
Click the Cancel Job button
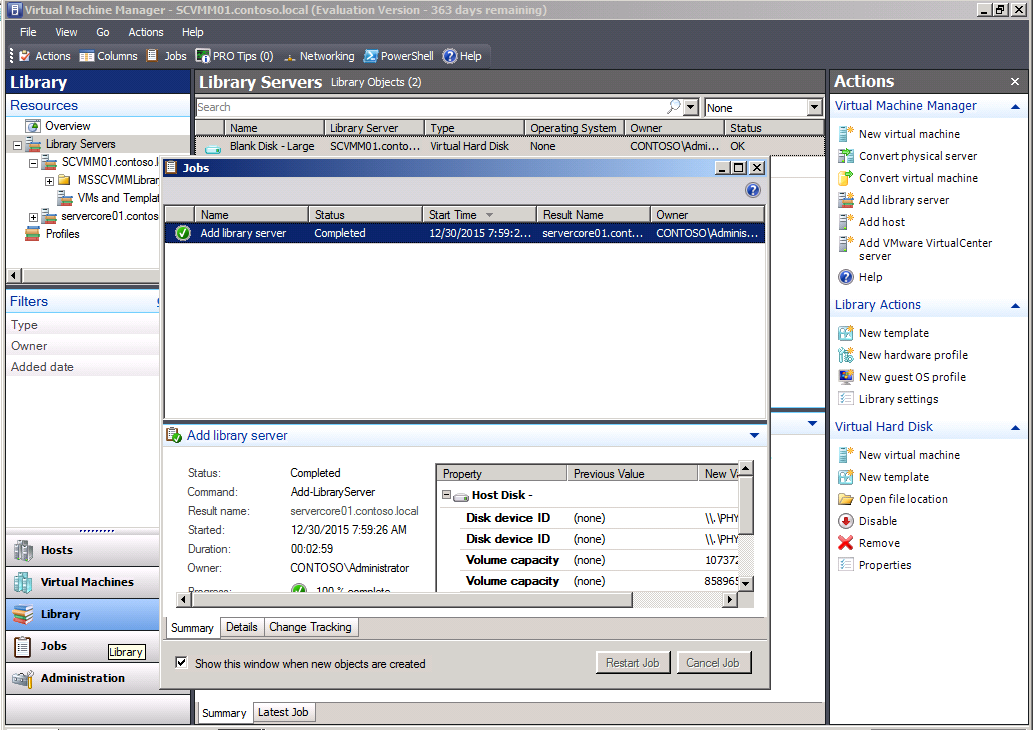(713, 663)
